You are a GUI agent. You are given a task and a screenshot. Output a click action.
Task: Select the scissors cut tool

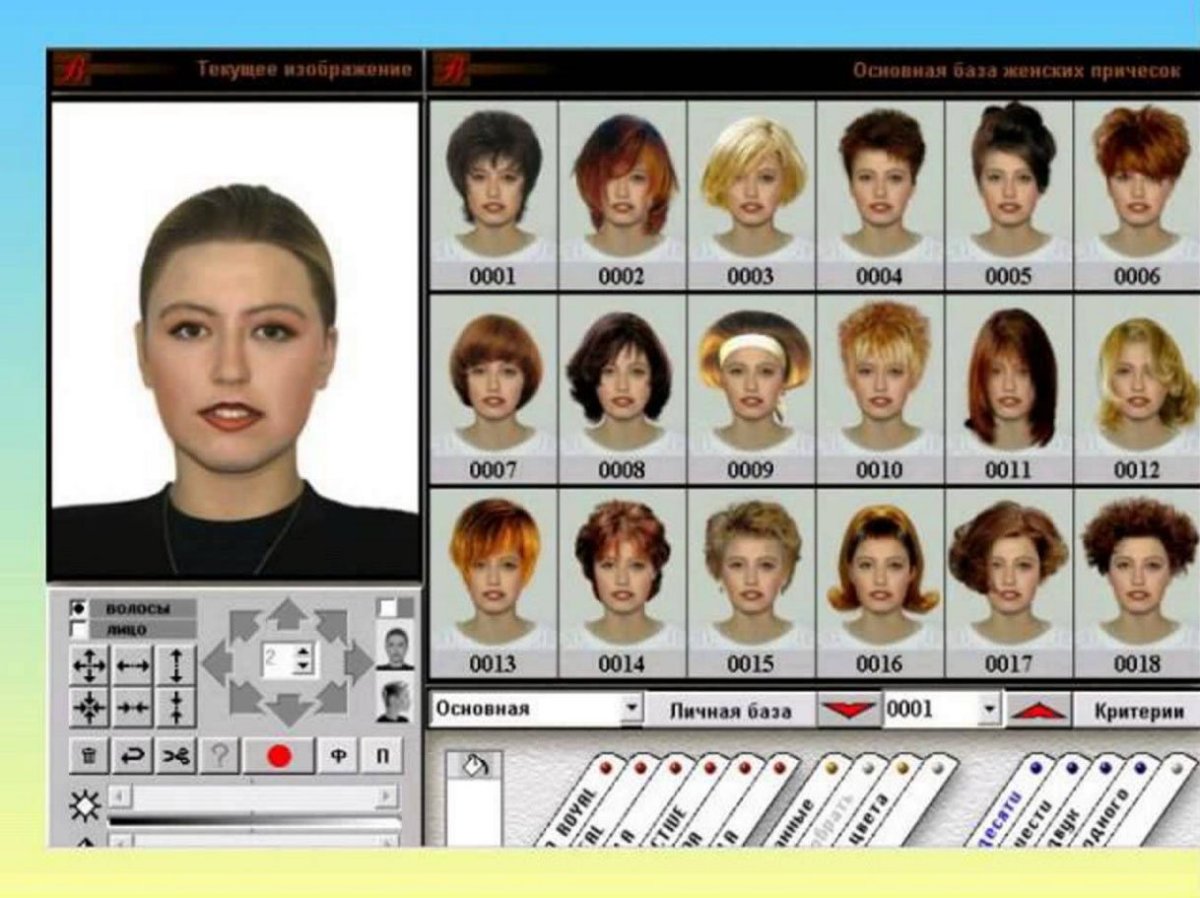click(x=176, y=757)
